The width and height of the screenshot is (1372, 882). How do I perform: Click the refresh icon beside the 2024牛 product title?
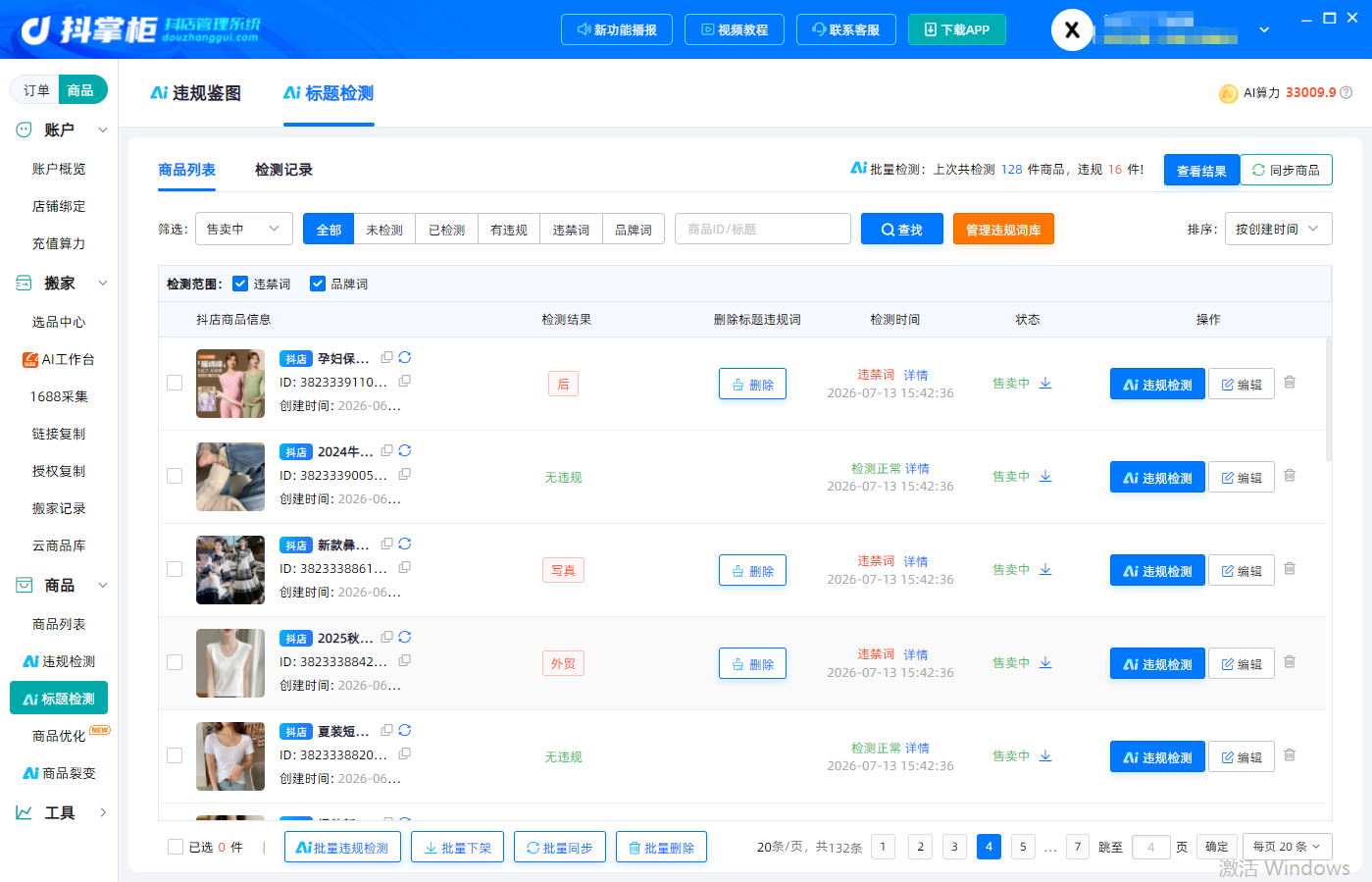[x=405, y=451]
